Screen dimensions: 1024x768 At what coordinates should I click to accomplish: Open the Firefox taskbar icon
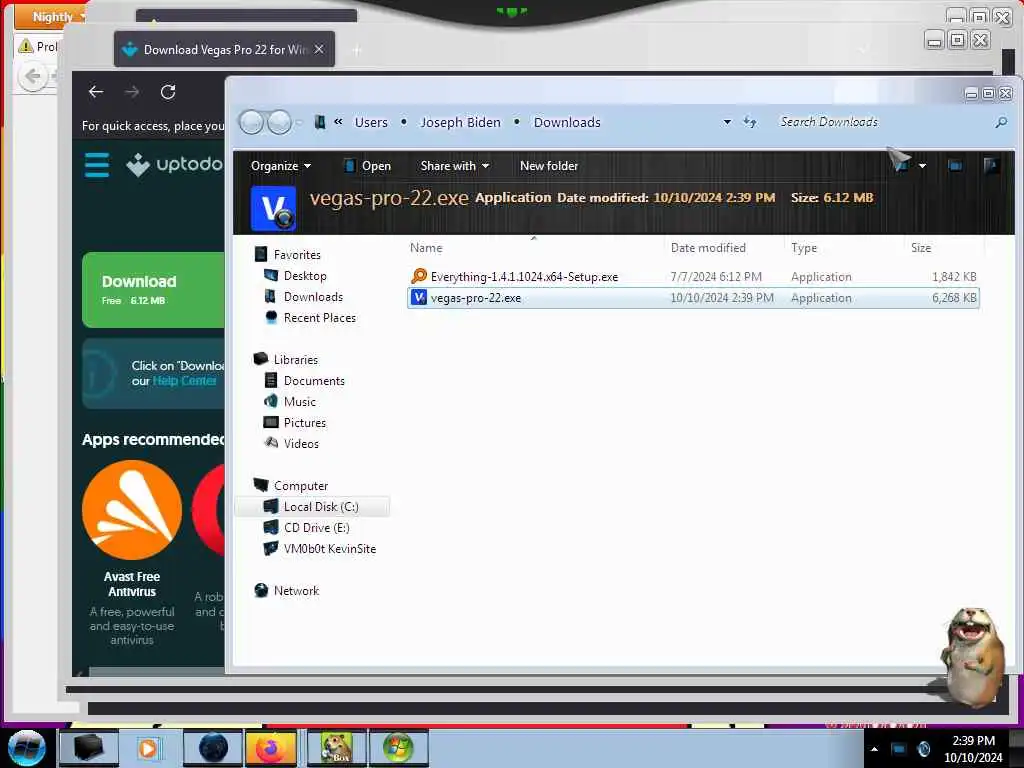pyautogui.click(x=272, y=748)
